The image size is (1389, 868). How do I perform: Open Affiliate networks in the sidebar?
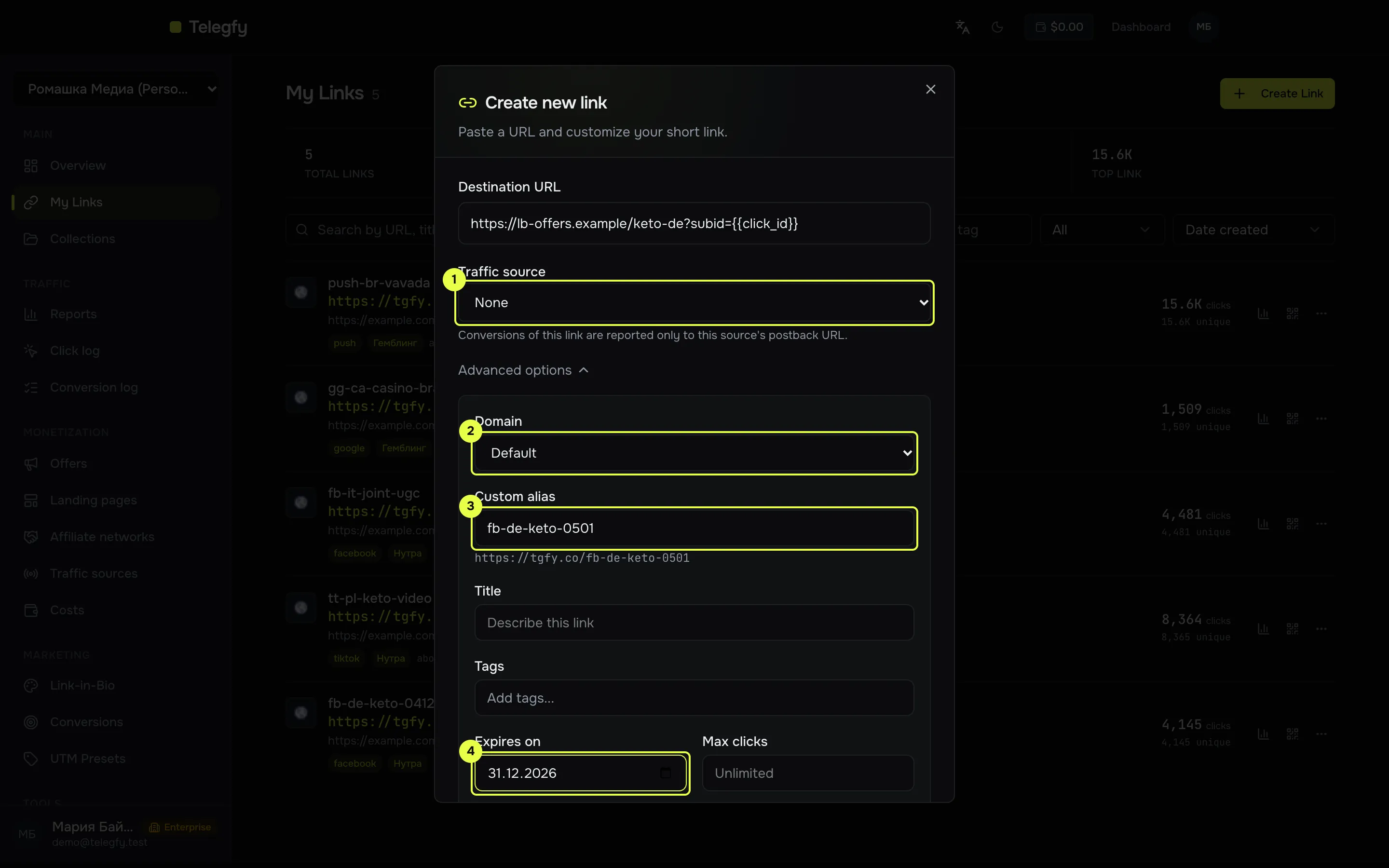click(x=116, y=537)
